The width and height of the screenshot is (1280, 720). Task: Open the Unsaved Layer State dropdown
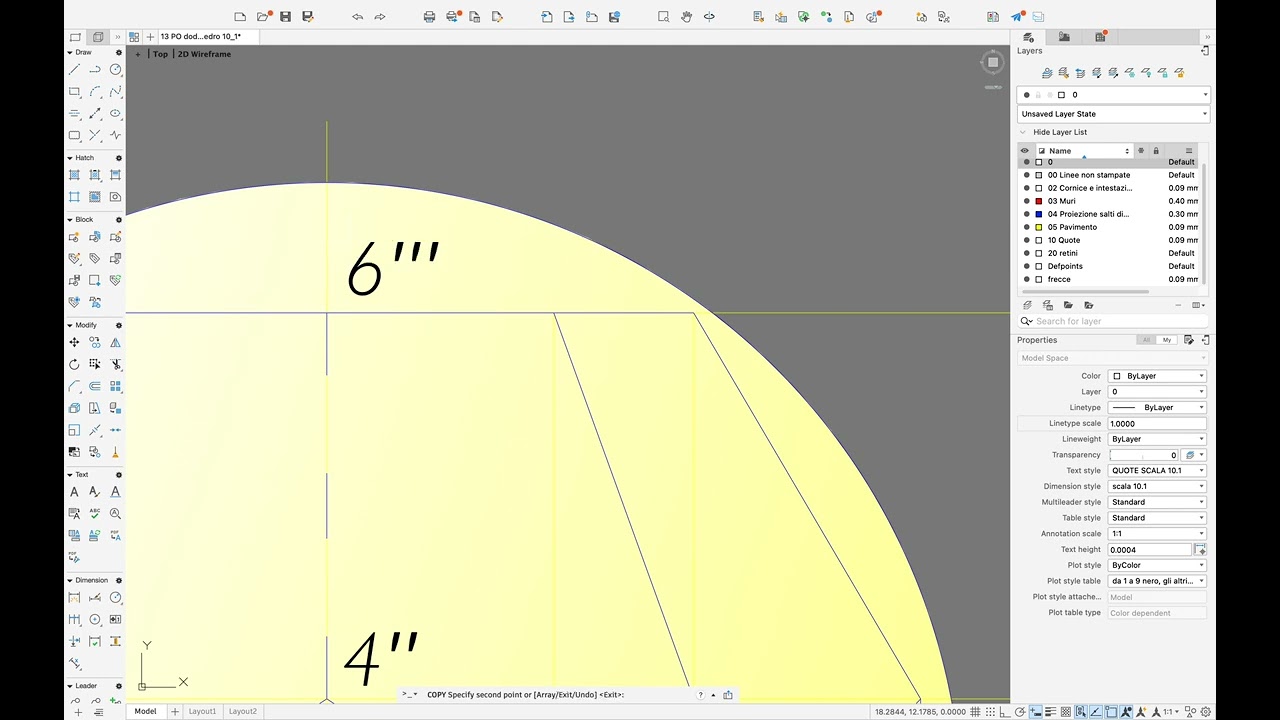(x=1113, y=114)
